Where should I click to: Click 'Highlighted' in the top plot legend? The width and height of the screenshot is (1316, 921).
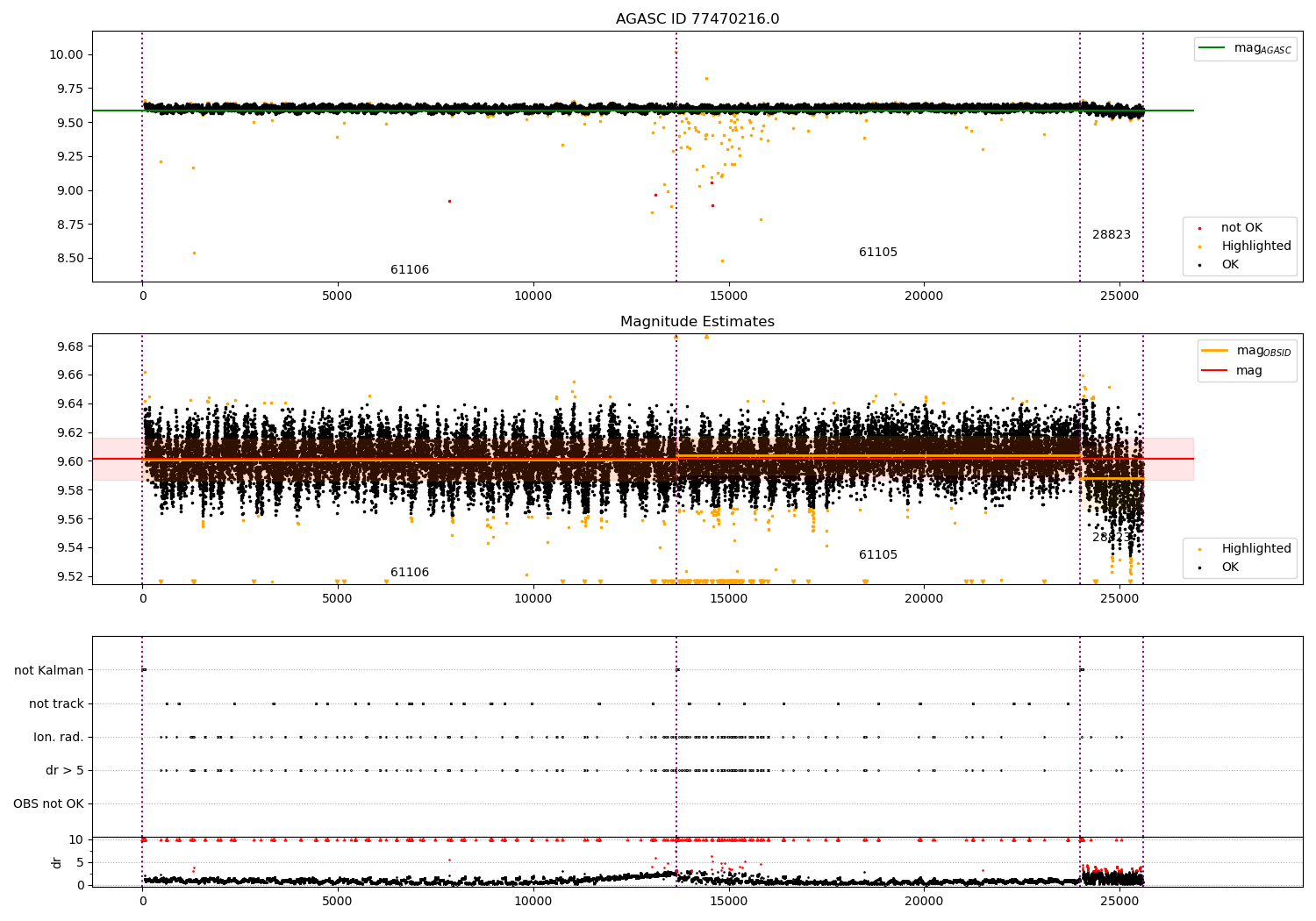1256,246
